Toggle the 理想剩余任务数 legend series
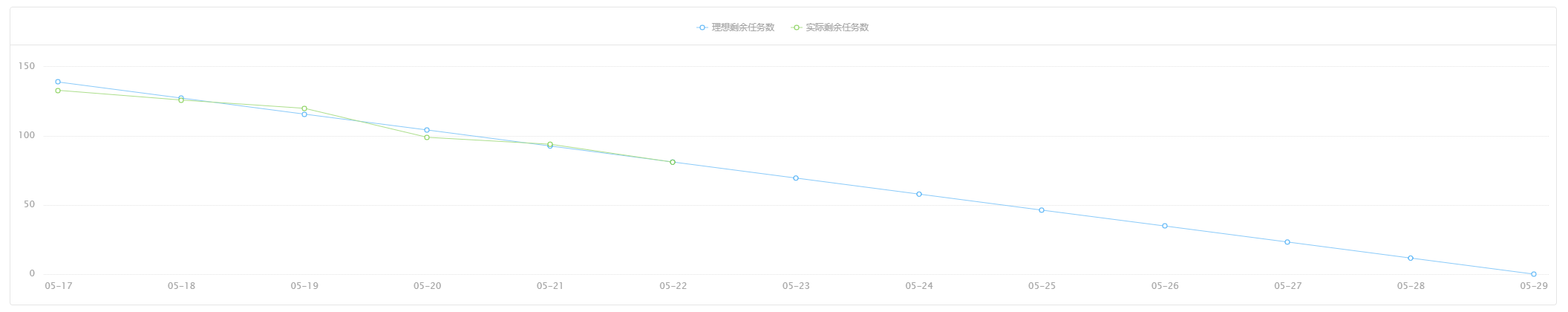This screenshot has width=1568, height=312. (x=736, y=27)
